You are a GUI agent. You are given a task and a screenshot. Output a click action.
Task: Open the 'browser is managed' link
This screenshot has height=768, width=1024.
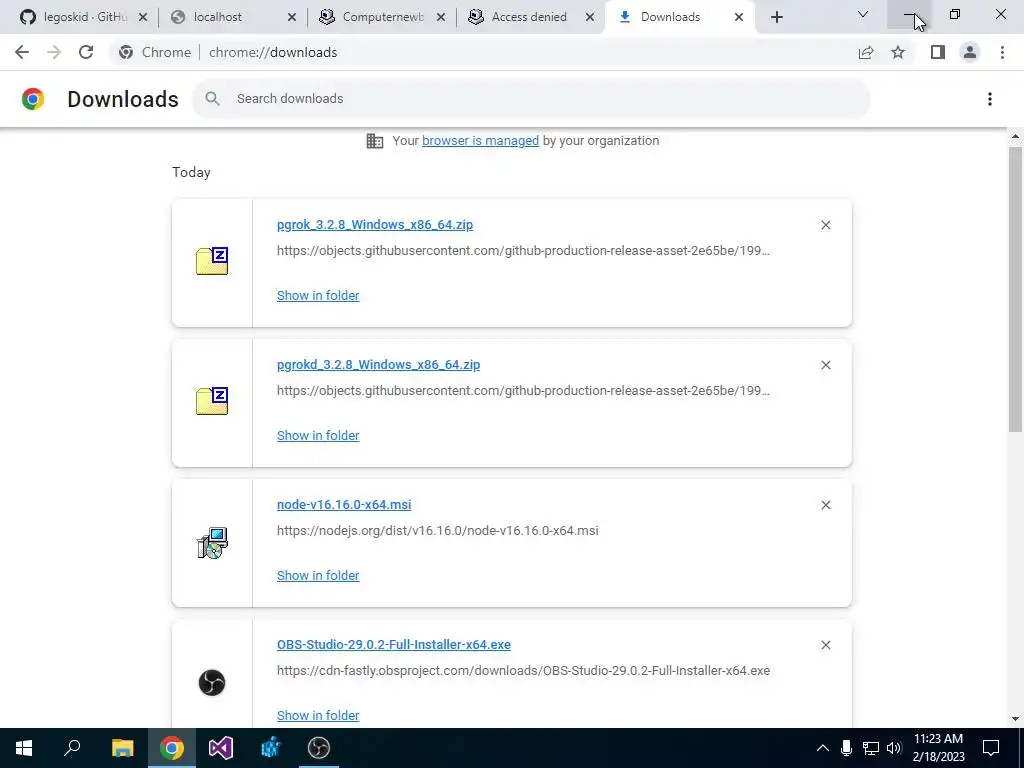click(x=480, y=140)
